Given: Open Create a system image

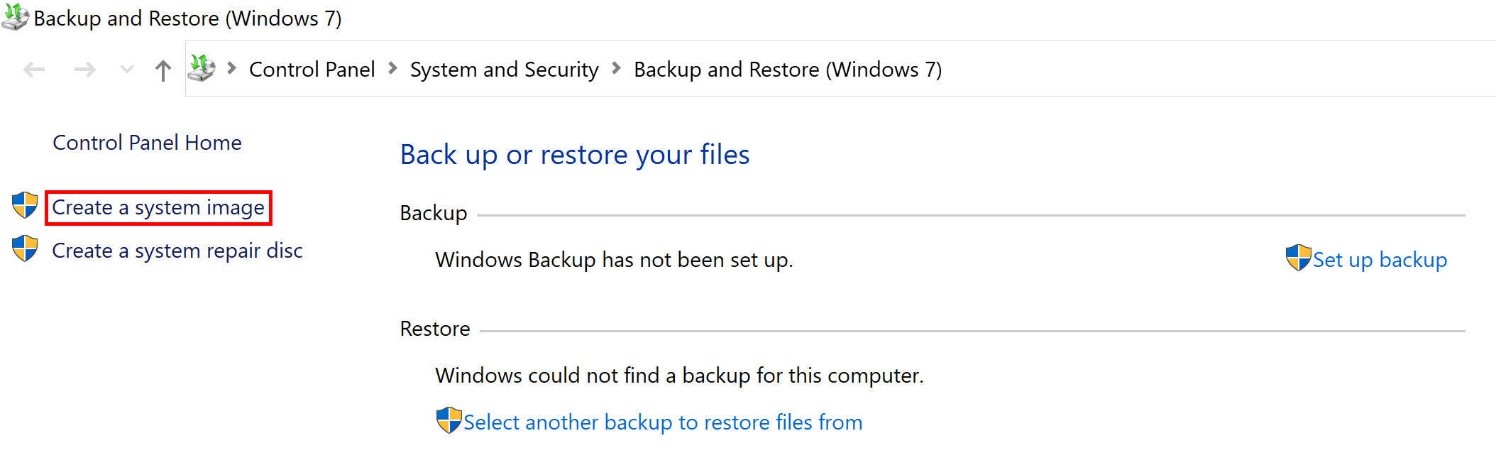Looking at the screenshot, I should (x=158, y=208).
